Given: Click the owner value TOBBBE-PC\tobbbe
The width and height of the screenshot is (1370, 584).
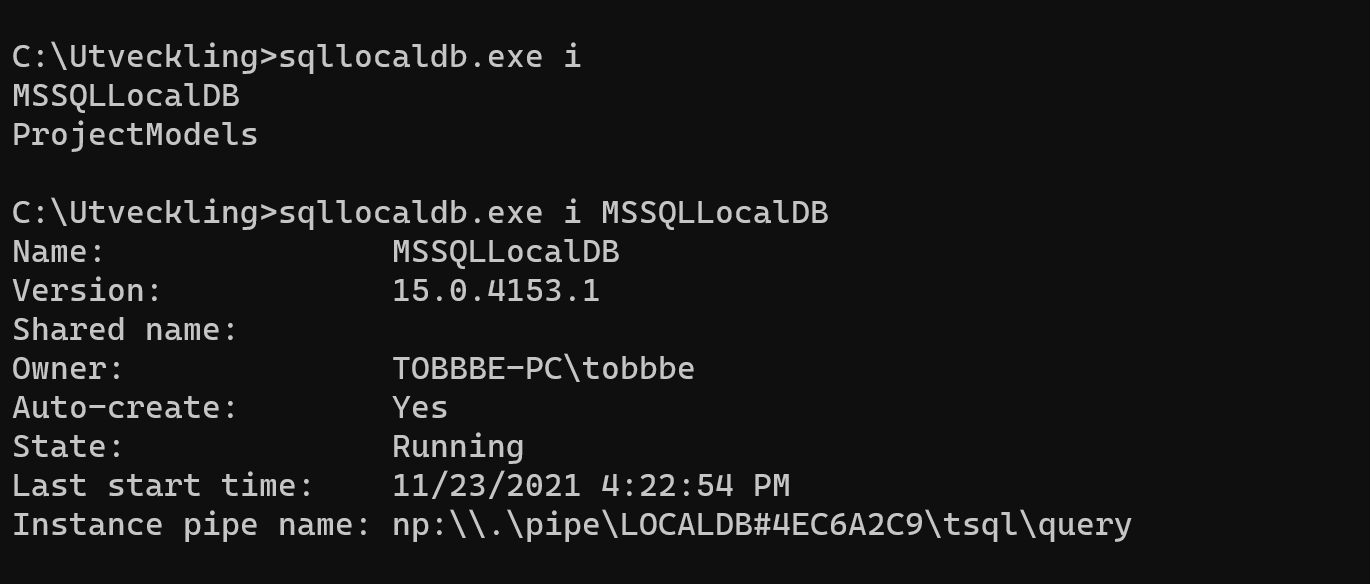Looking at the screenshot, I should [544, 369].
